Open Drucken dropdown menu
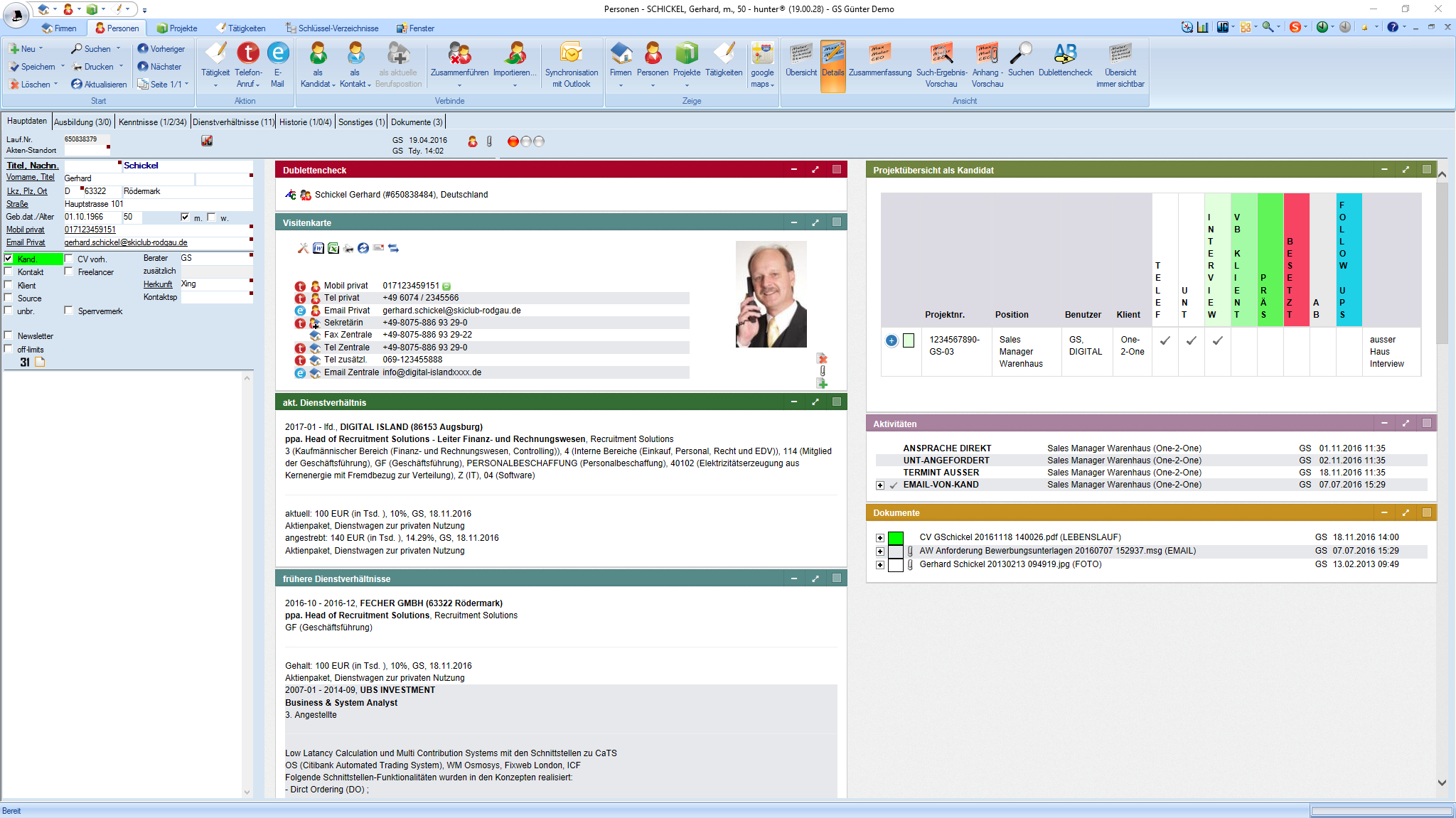The image size is (1456, 818). pos(121,67)
